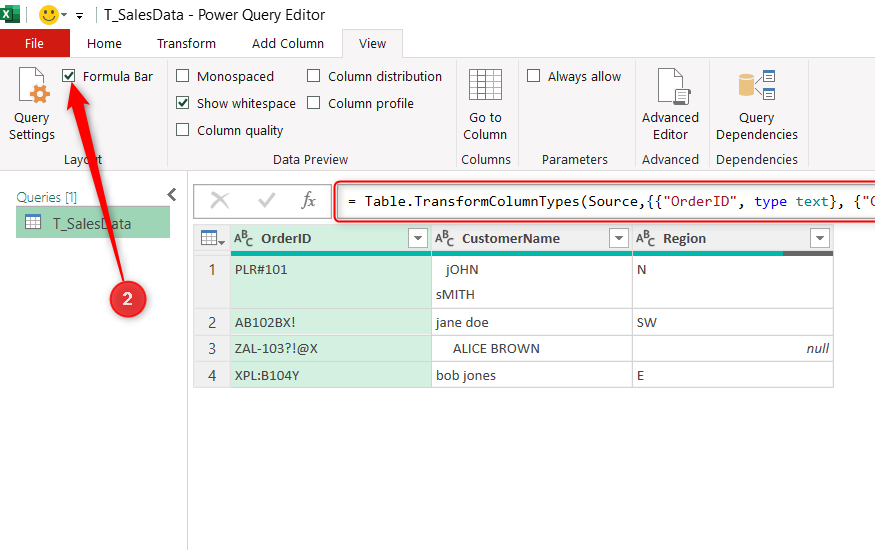Screen dimensions: 875x550
Task: Select row number 2
Action: pyautogui.click(x=212, y=322)
